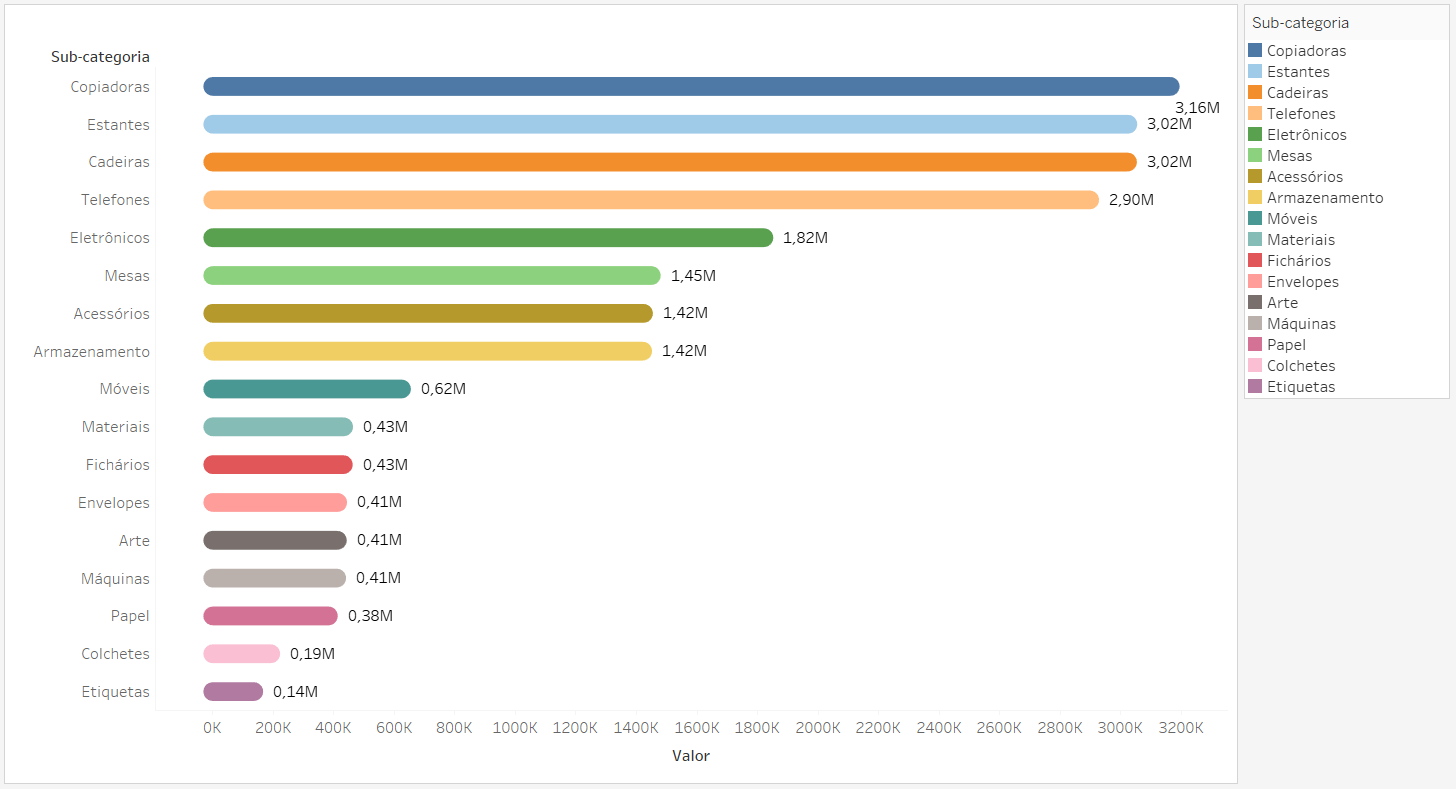
Task: Click the Mesas text in the legend
Action: [x=1289, y=155]
